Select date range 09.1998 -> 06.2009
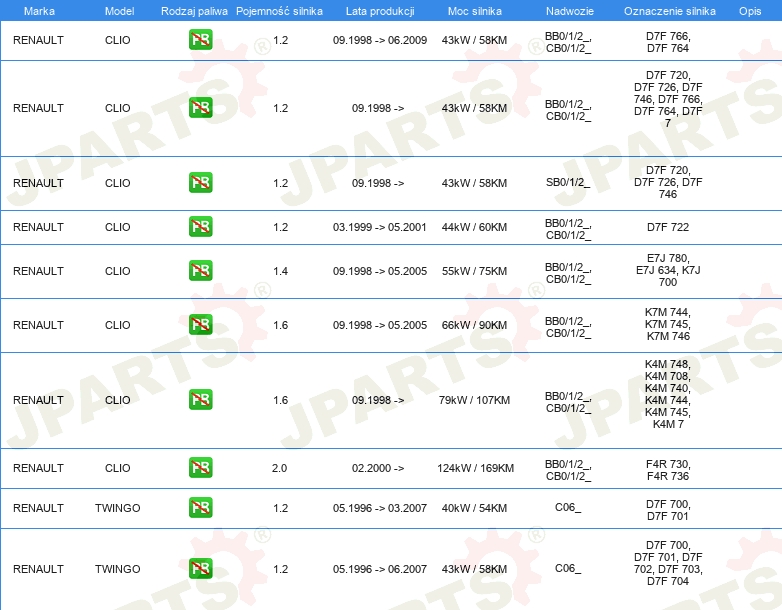Image resolution: width=782 pixels, height=610 pixels. pos(380,40)
